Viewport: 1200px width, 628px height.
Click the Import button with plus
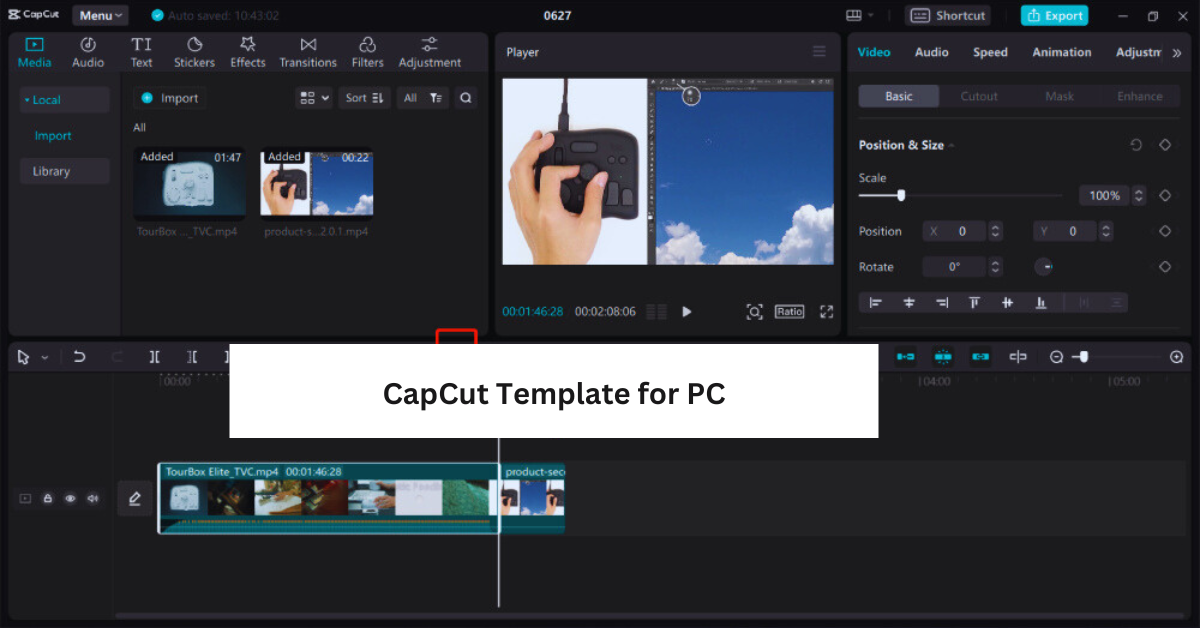click(x=171, y=98)
